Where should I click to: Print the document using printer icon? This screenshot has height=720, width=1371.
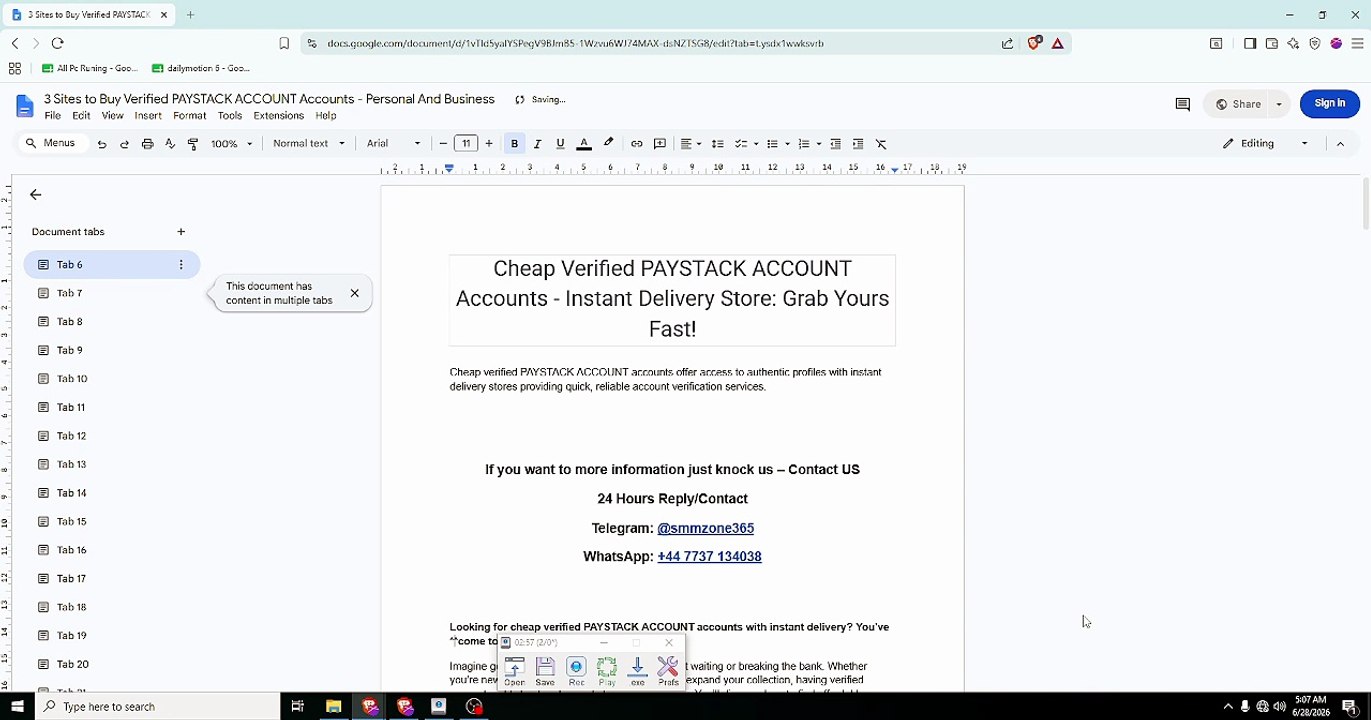click(x=147, y=144)
